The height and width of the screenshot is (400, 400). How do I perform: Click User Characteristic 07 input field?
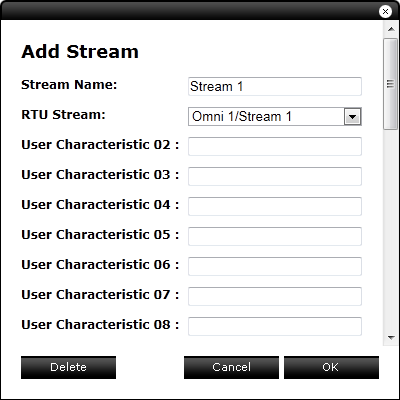click(x=275, y=296)
